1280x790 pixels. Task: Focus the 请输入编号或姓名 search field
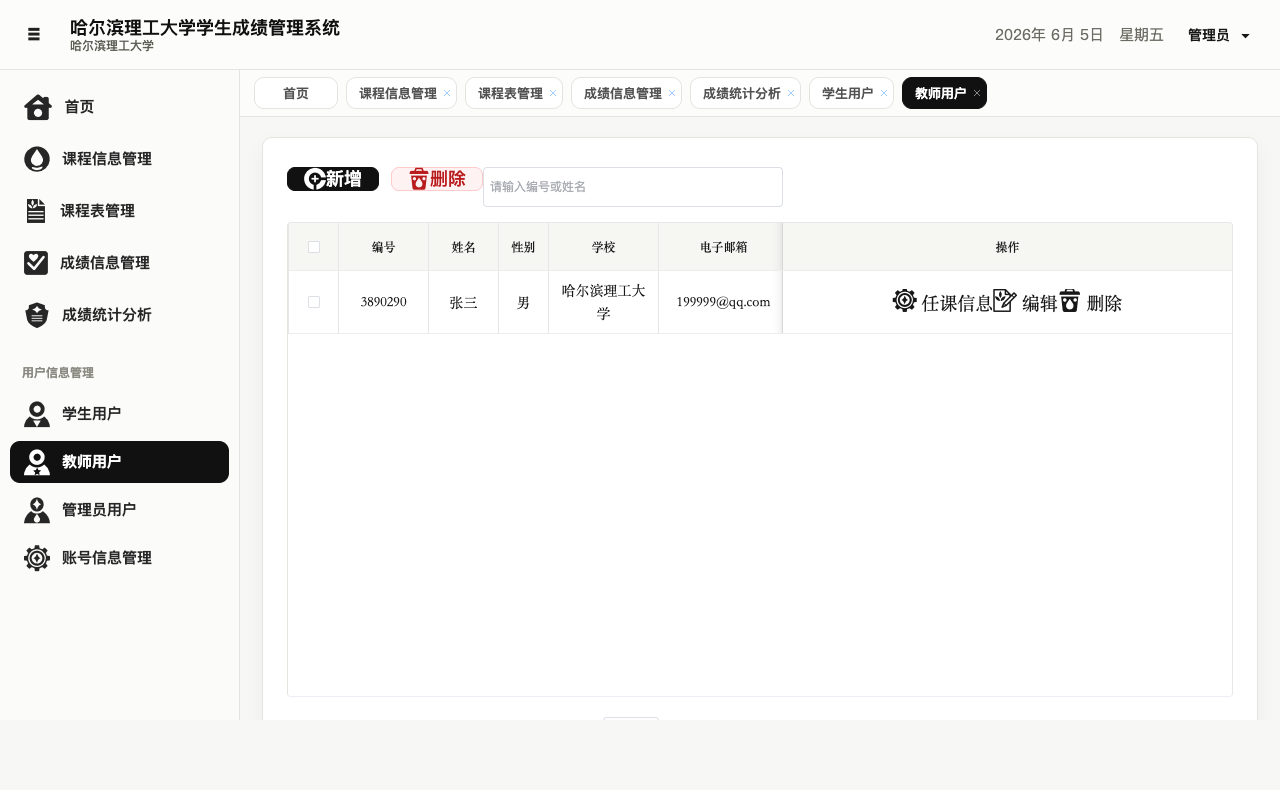click(633, 187)
